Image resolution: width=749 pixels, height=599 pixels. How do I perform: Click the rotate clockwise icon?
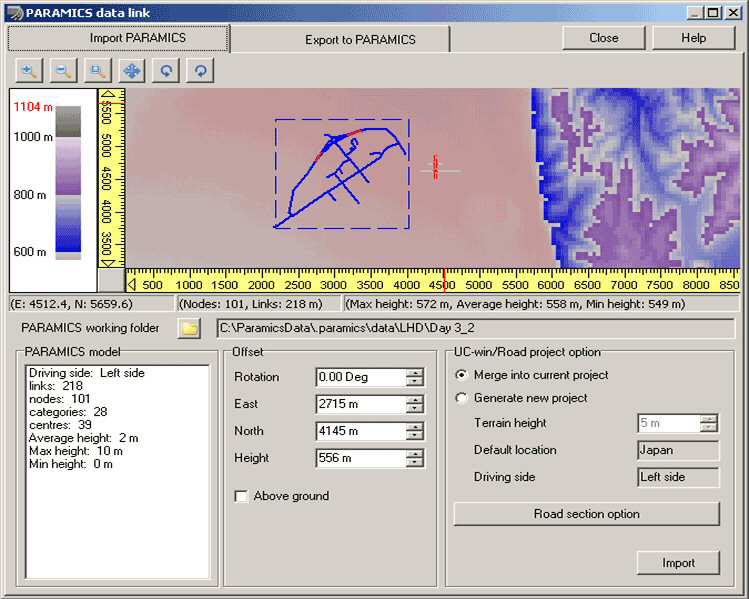tap(199, 71)
